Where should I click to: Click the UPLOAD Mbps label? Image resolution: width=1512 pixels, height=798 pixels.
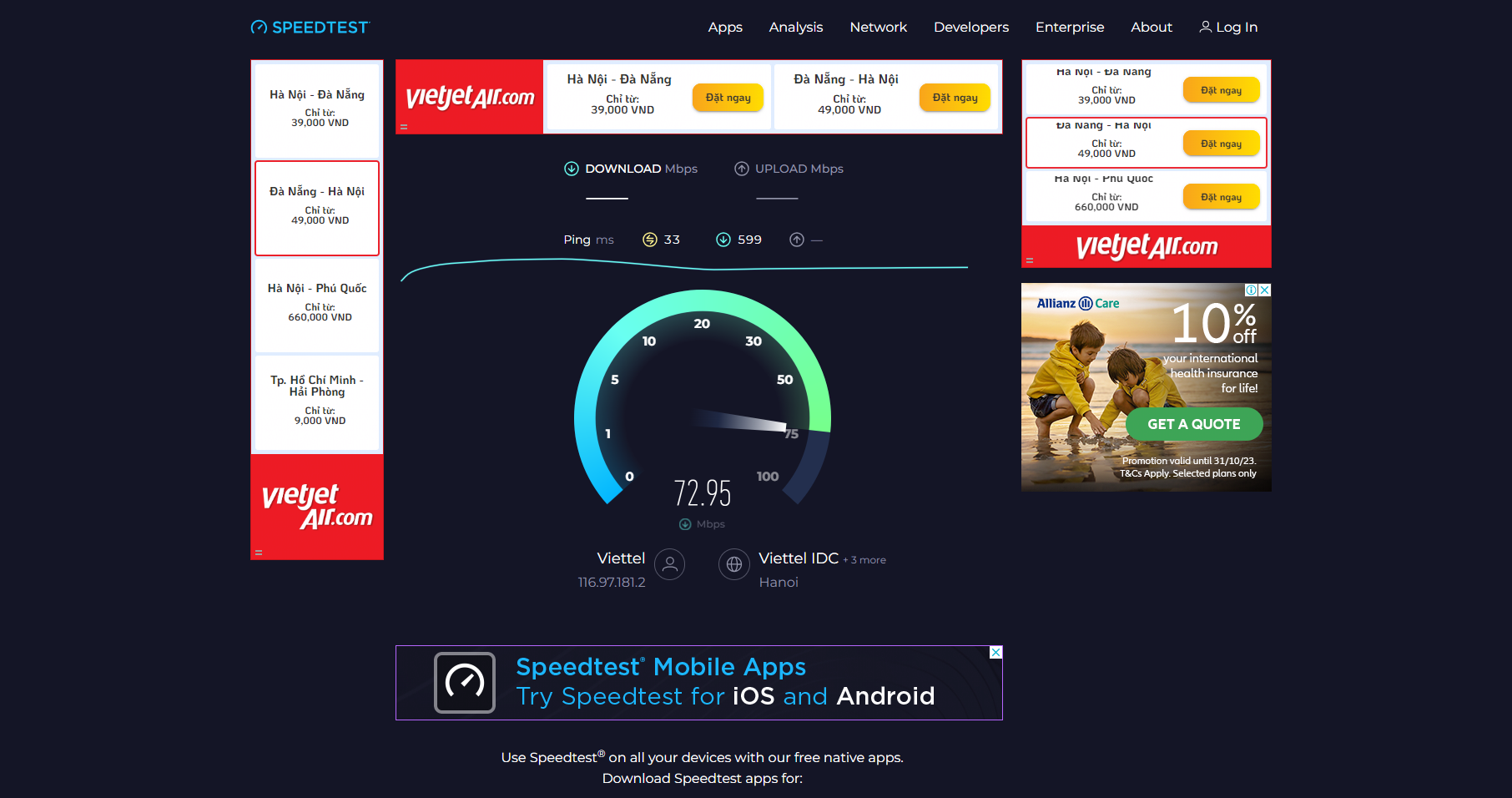[x=799, y=169]
